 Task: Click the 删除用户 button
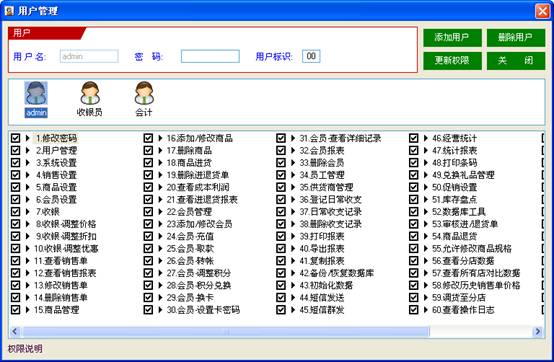tap(515, 37)
